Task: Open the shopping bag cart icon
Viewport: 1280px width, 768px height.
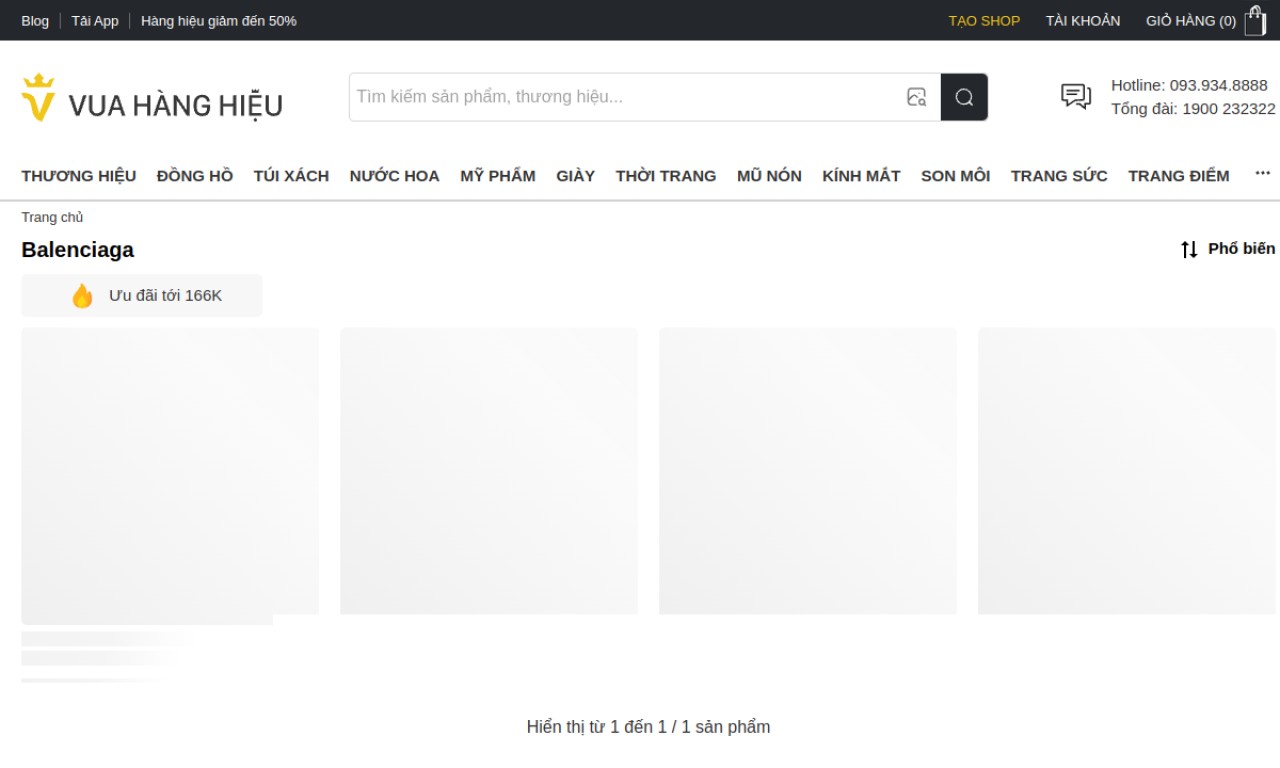Action: (1255, 20)
